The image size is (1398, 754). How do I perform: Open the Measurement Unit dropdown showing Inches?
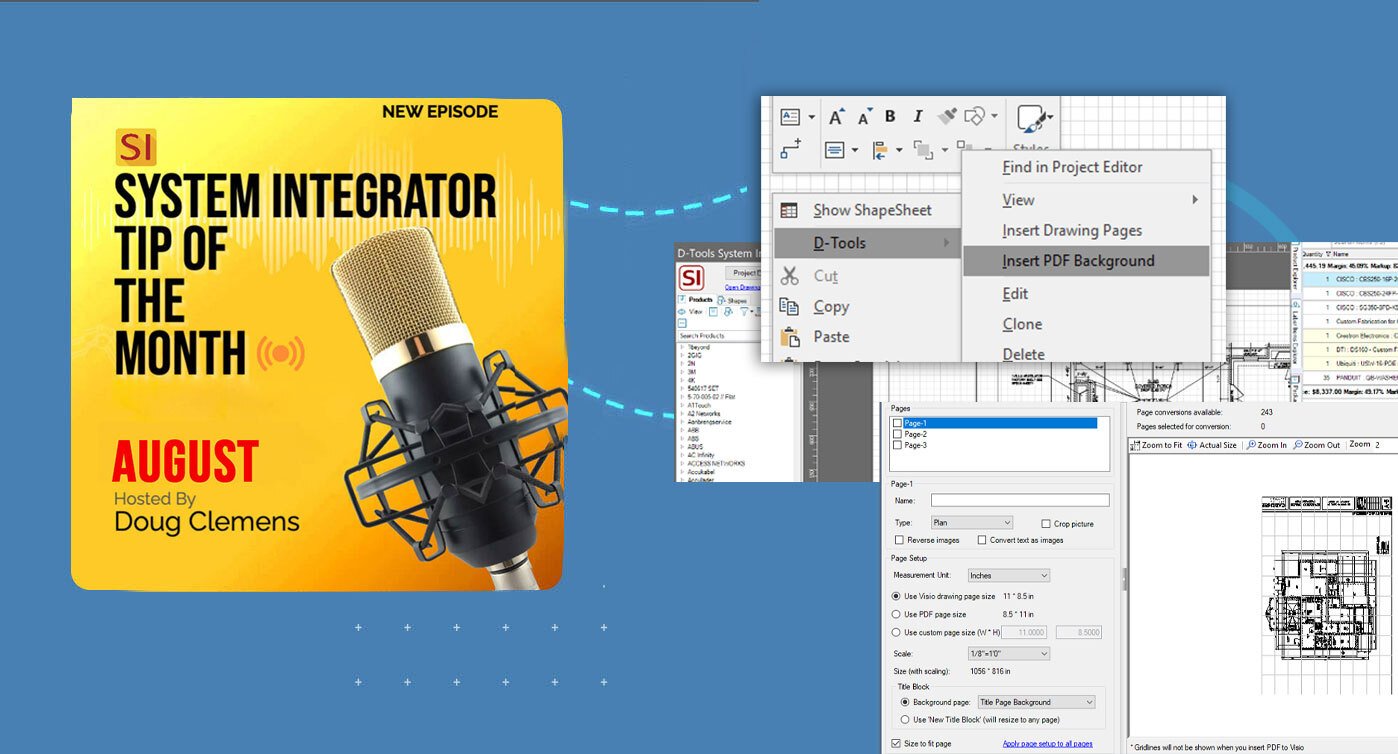[x=1008, y=575]
